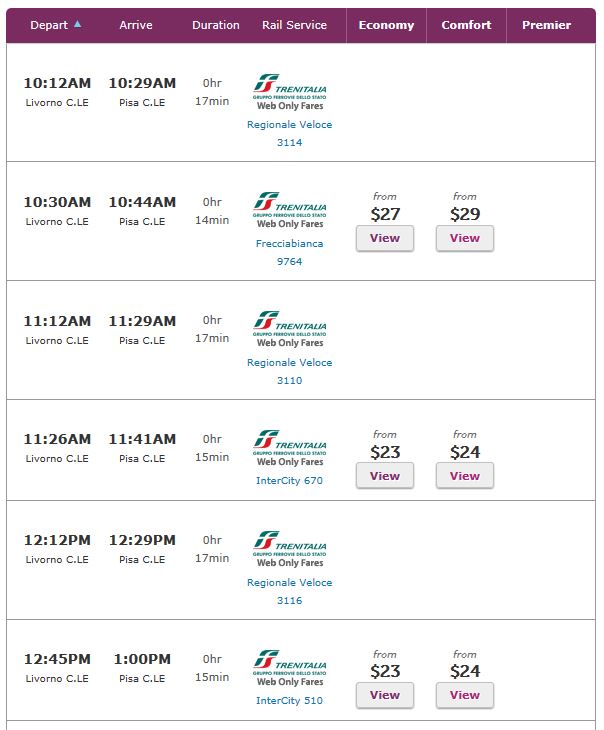Click the Trenitalia logo for train 3114
This screenshot has width=604, height=730.
(289, 92)
